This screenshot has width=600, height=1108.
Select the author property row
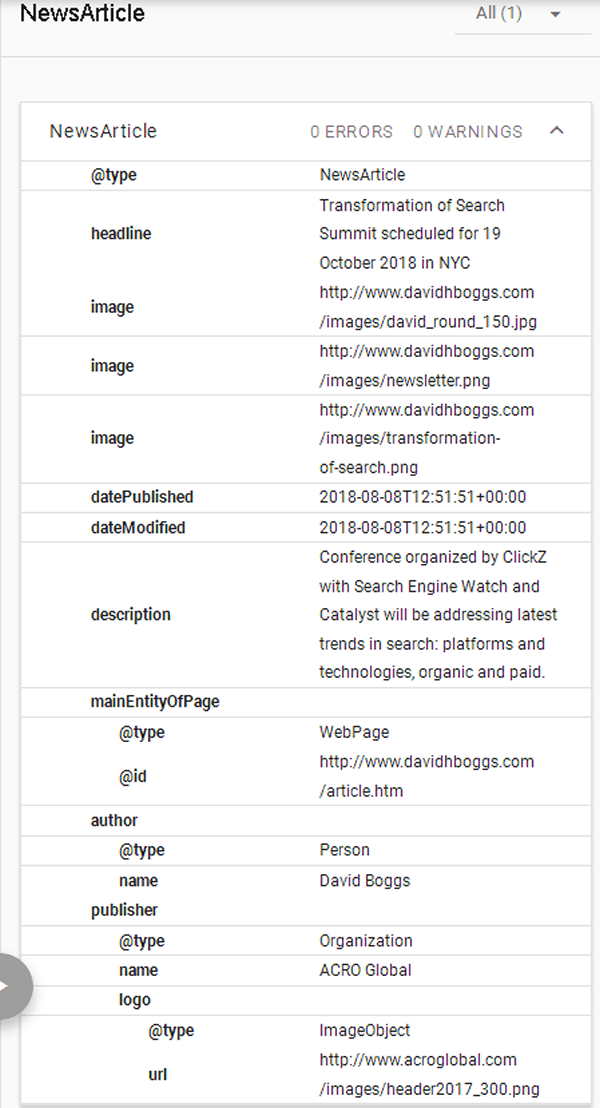[x=306, y=821]
